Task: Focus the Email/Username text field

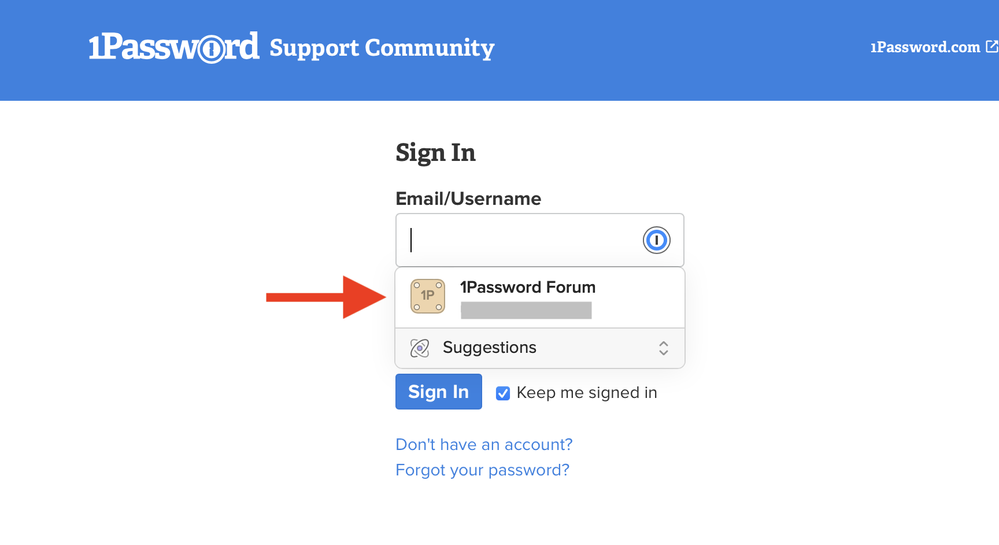Action: (x=520, y=240)
